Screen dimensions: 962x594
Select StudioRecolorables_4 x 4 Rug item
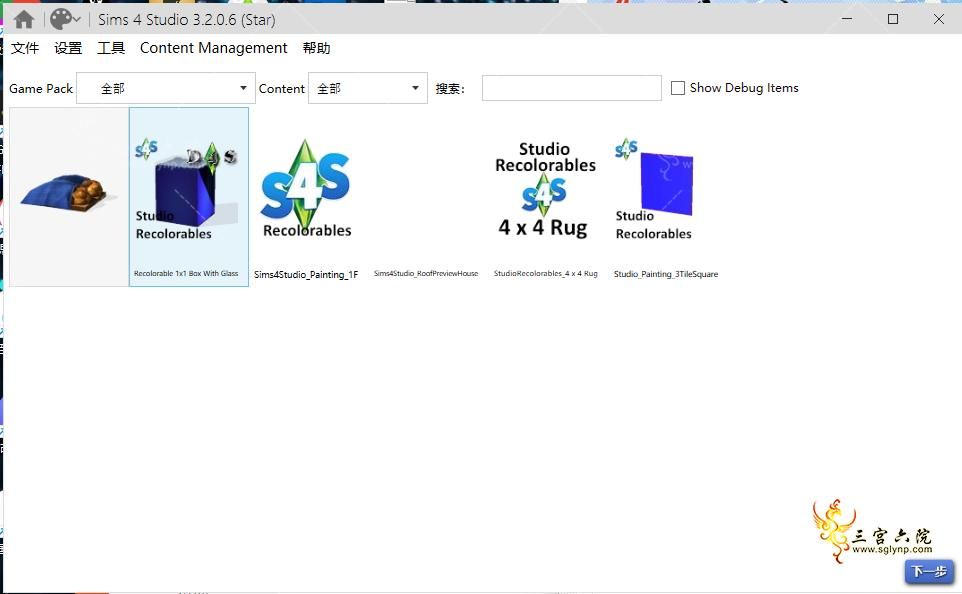point(545,196)
